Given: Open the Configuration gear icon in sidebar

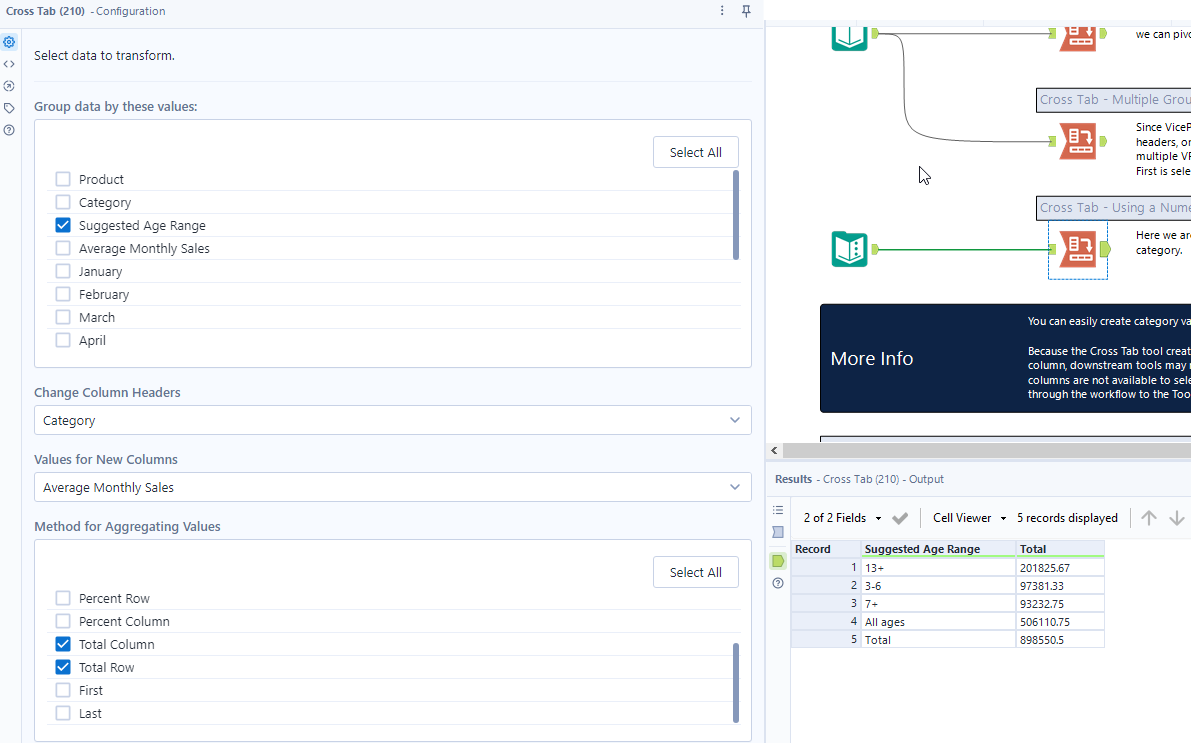Looking at the screenshot, I should (9, 42).
